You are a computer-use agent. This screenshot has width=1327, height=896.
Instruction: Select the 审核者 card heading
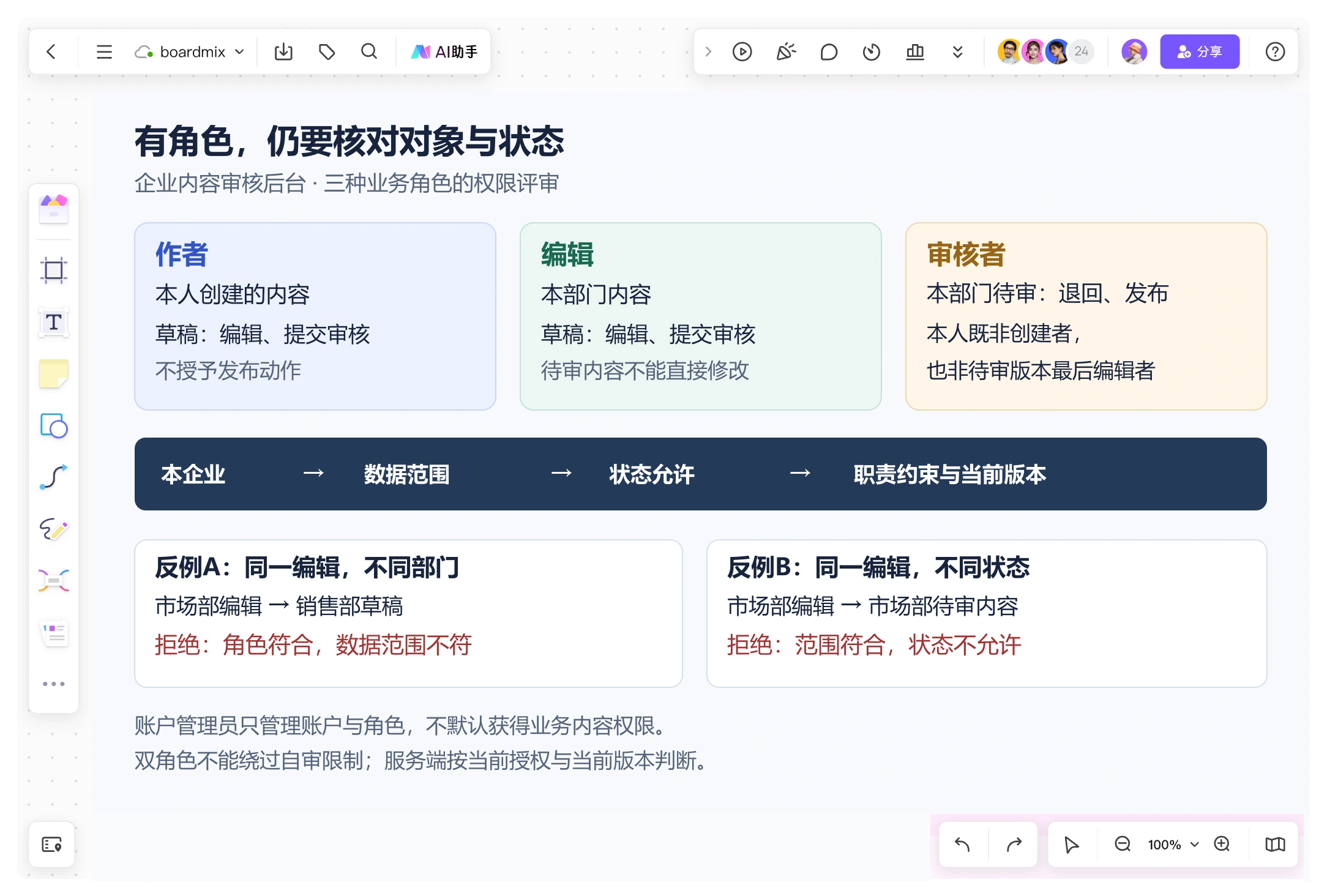(x=966, y=254)
